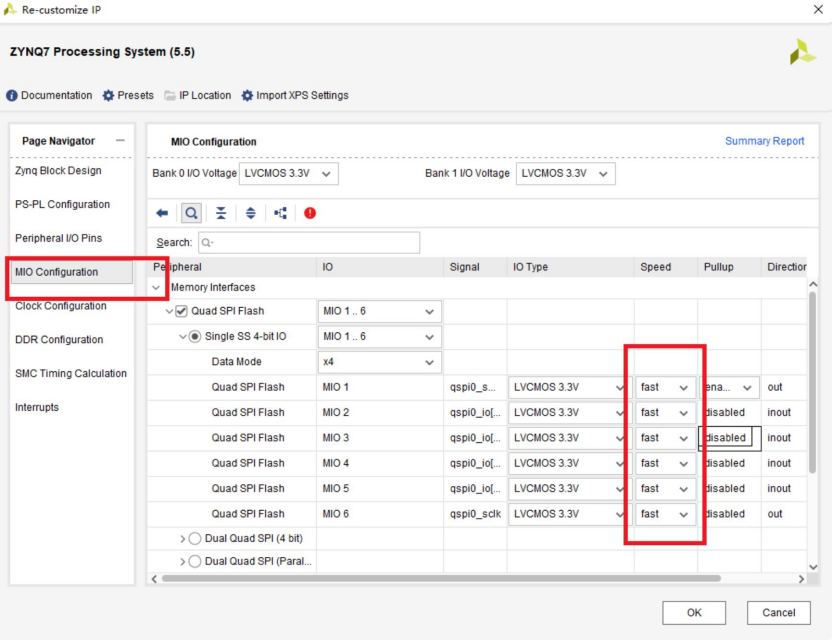This screenshot has height=640, width=832.
Task: Uncheck the Quad SPI Flash checkbox
Action: pos(182,311)
